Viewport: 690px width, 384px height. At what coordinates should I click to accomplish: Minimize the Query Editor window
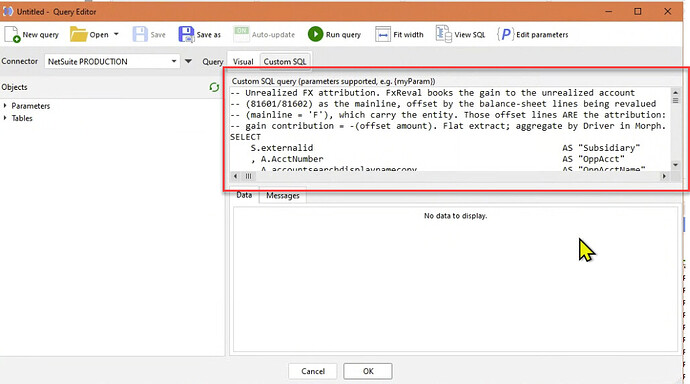(x=609, y=11)
